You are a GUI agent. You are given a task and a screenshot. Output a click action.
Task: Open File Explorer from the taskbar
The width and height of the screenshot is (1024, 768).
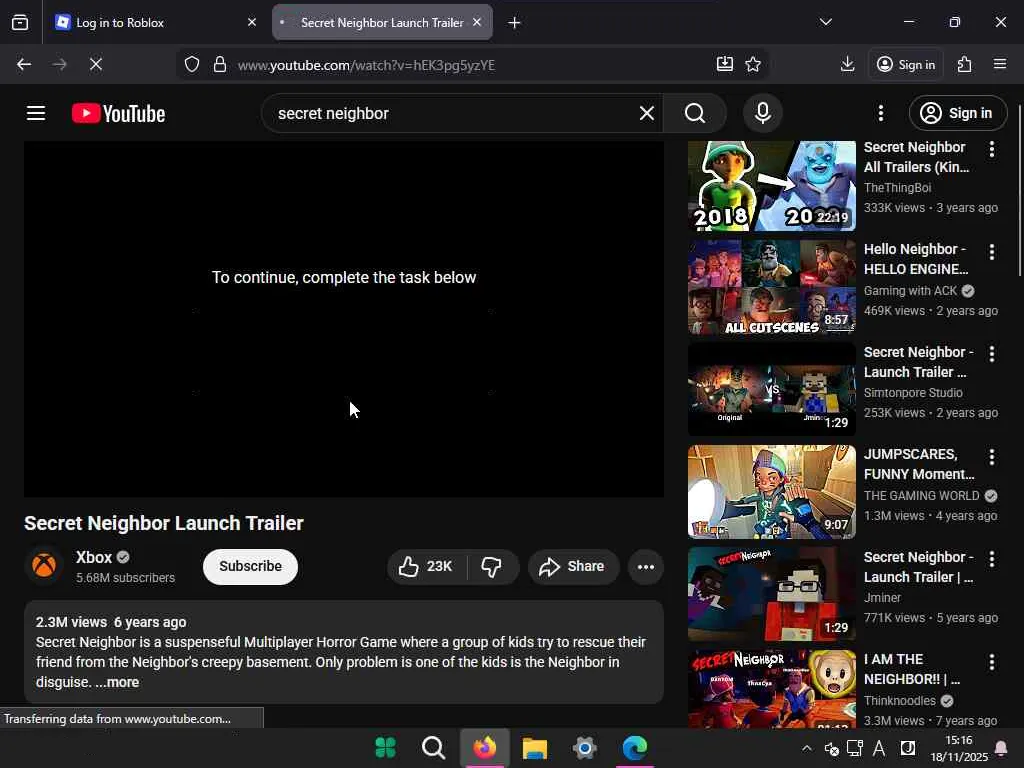(535, 747)
